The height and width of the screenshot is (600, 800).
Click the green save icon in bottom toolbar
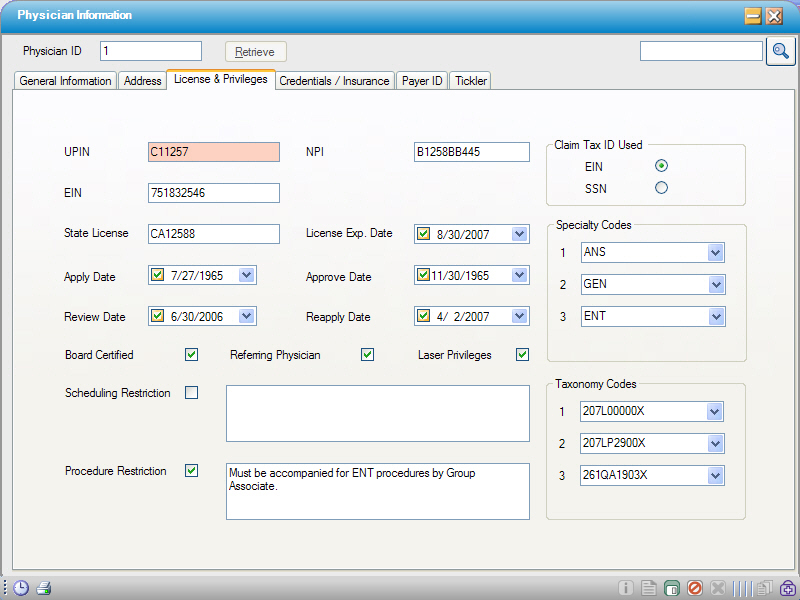[x=672, y=588]
